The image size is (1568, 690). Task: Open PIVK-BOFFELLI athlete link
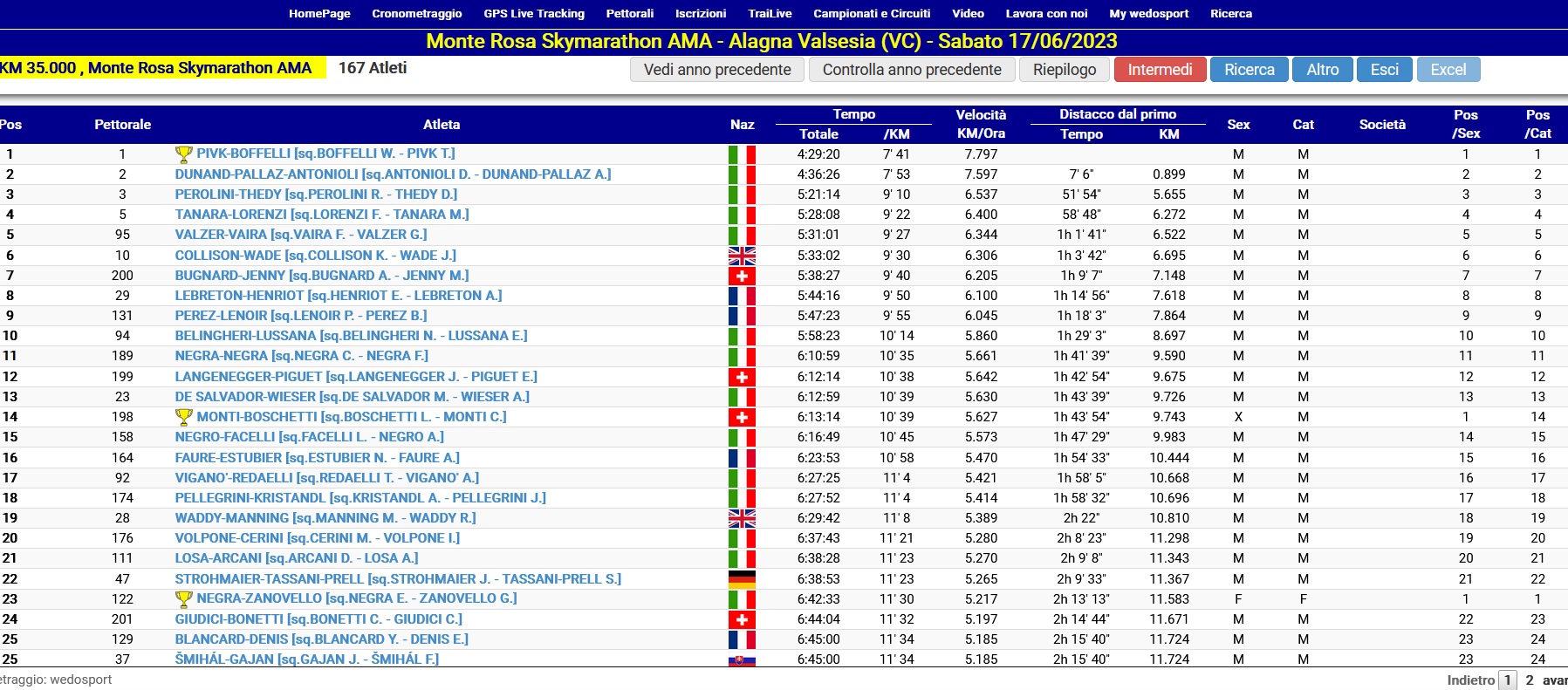[326, 154]
